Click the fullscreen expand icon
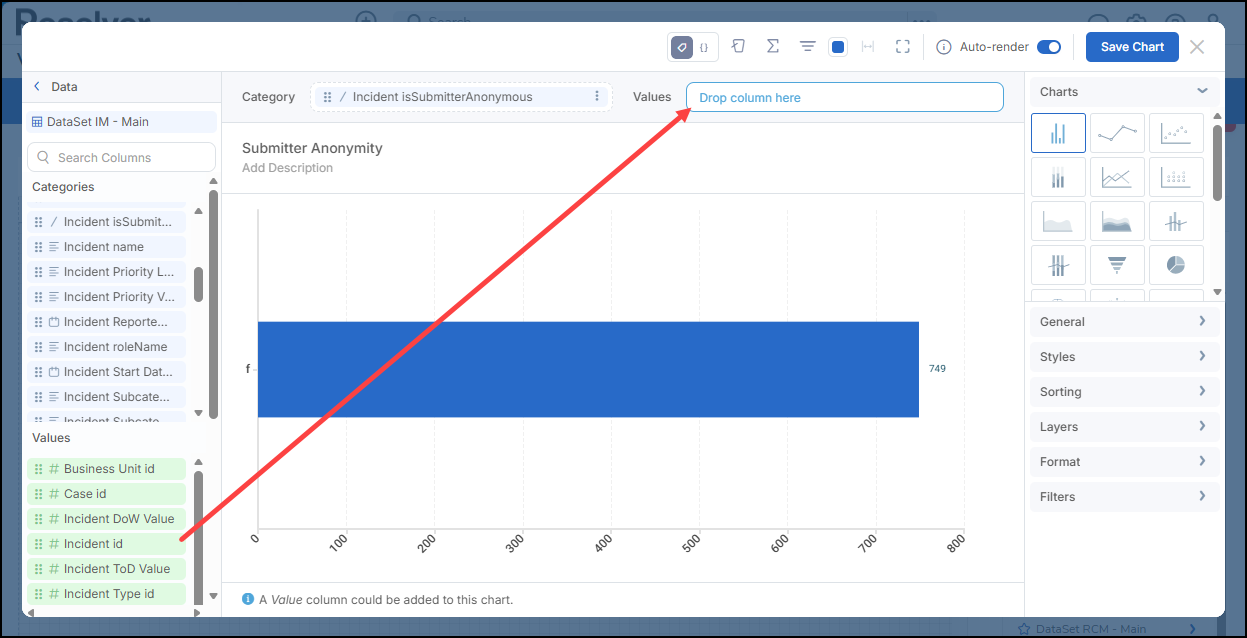Screen dimensions: 1247x638 click(x=903, y=47)
